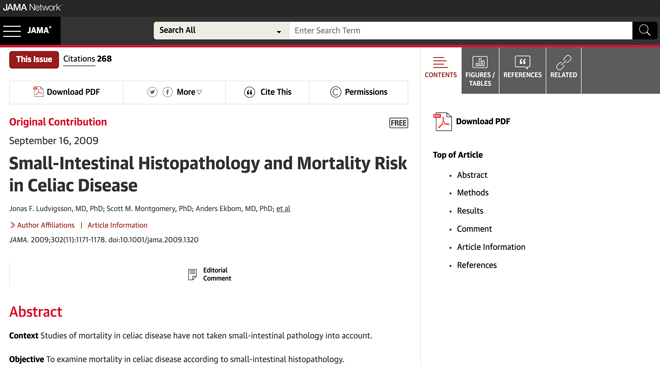Open Article Information link below authors
Screen dimensions: 660x366
pos(117,225)
